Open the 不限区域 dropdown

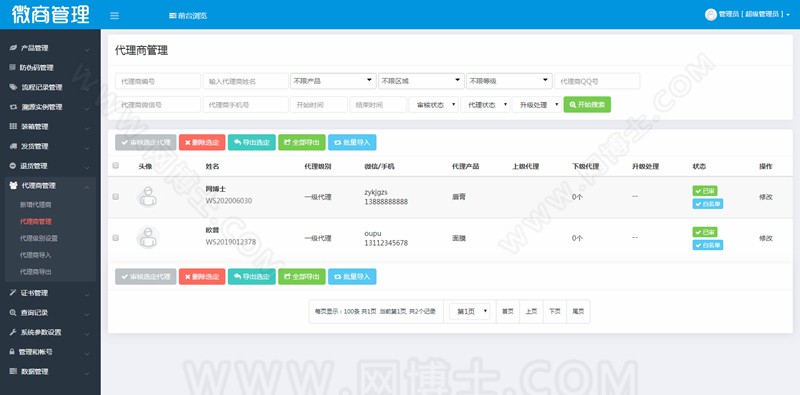point(421,81)
